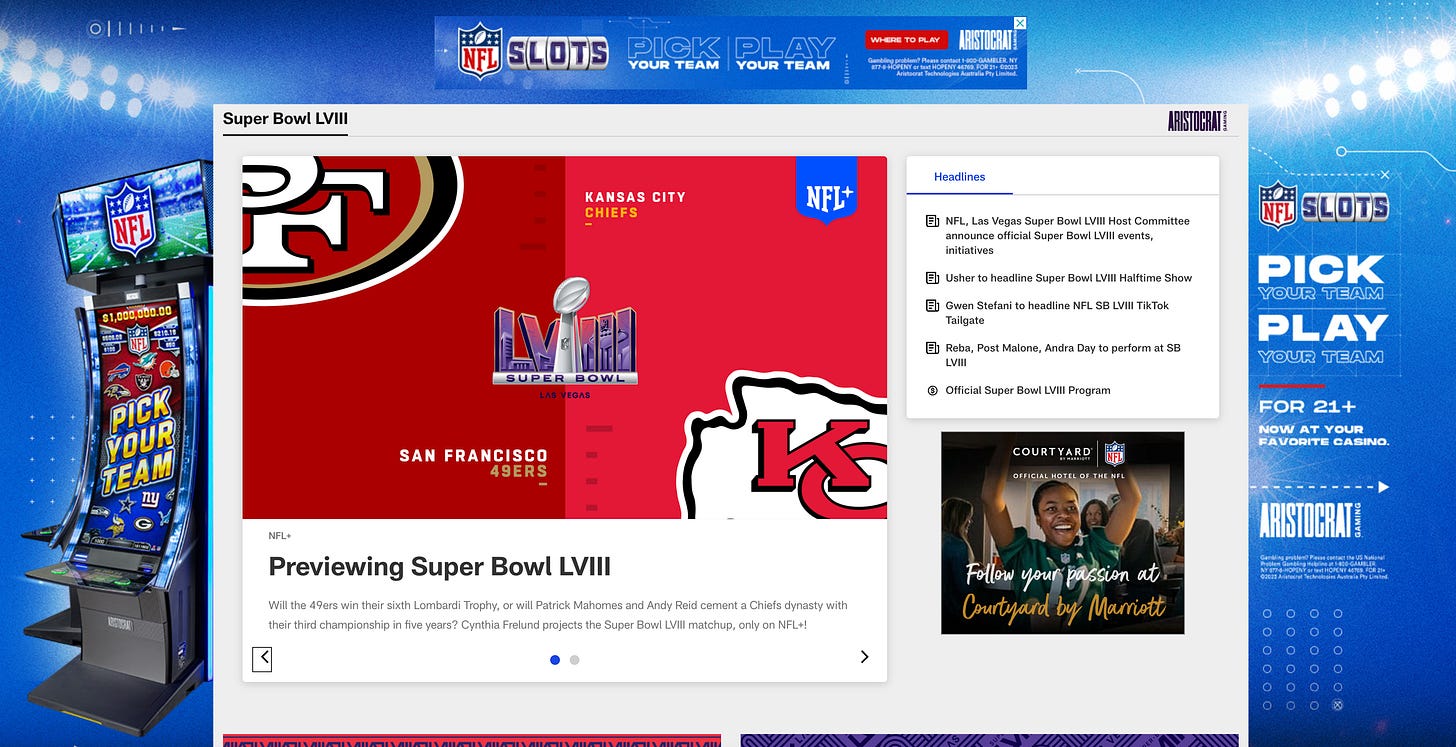Image resolution: width=1456 pixels, height=747 pixels.
Task: Click NFL Slots logo in right sidebar ad
Action: (1324, 204)
